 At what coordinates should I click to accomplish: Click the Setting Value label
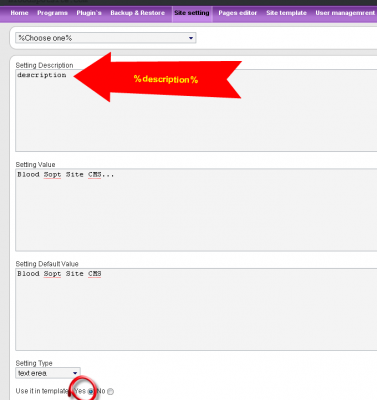pyautogui.click(x=35, y=165)
